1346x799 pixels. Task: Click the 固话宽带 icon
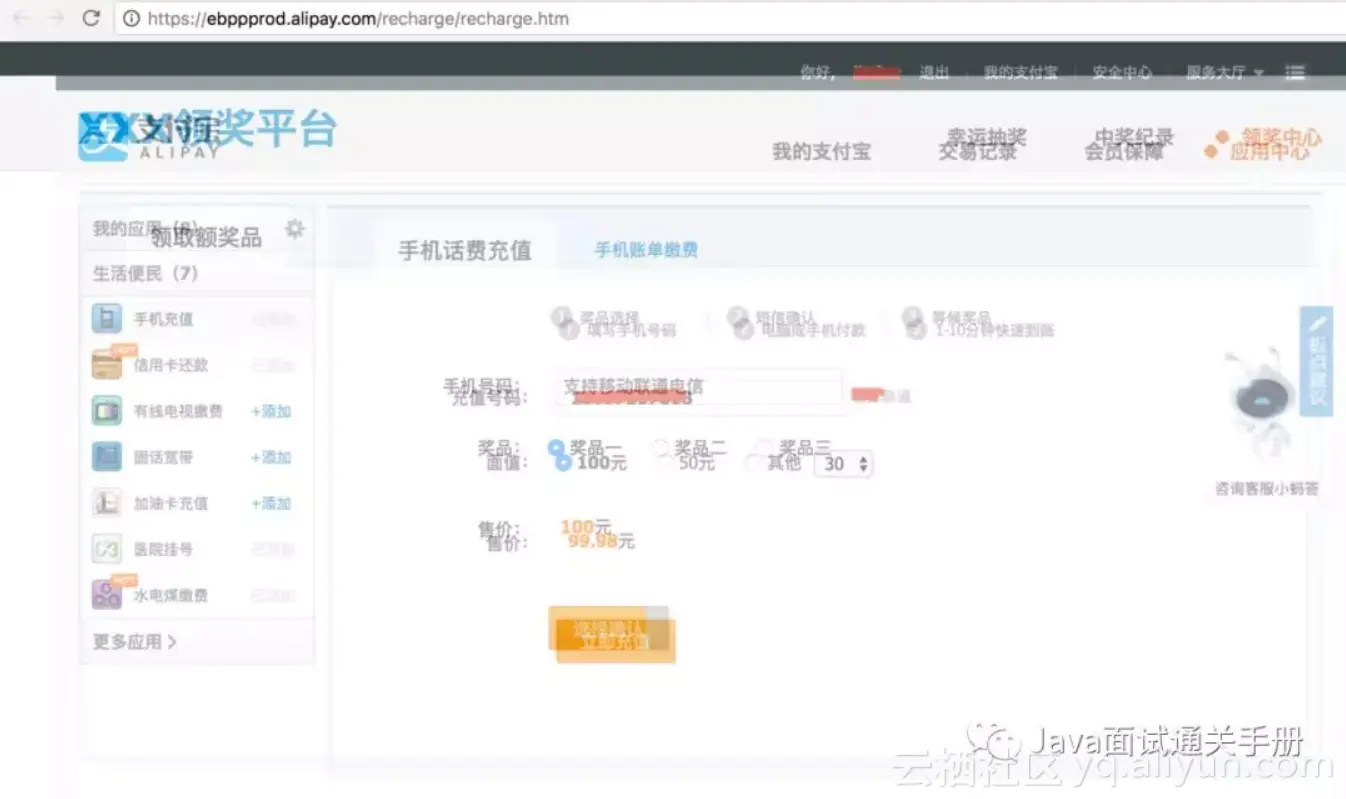(107, 456)
